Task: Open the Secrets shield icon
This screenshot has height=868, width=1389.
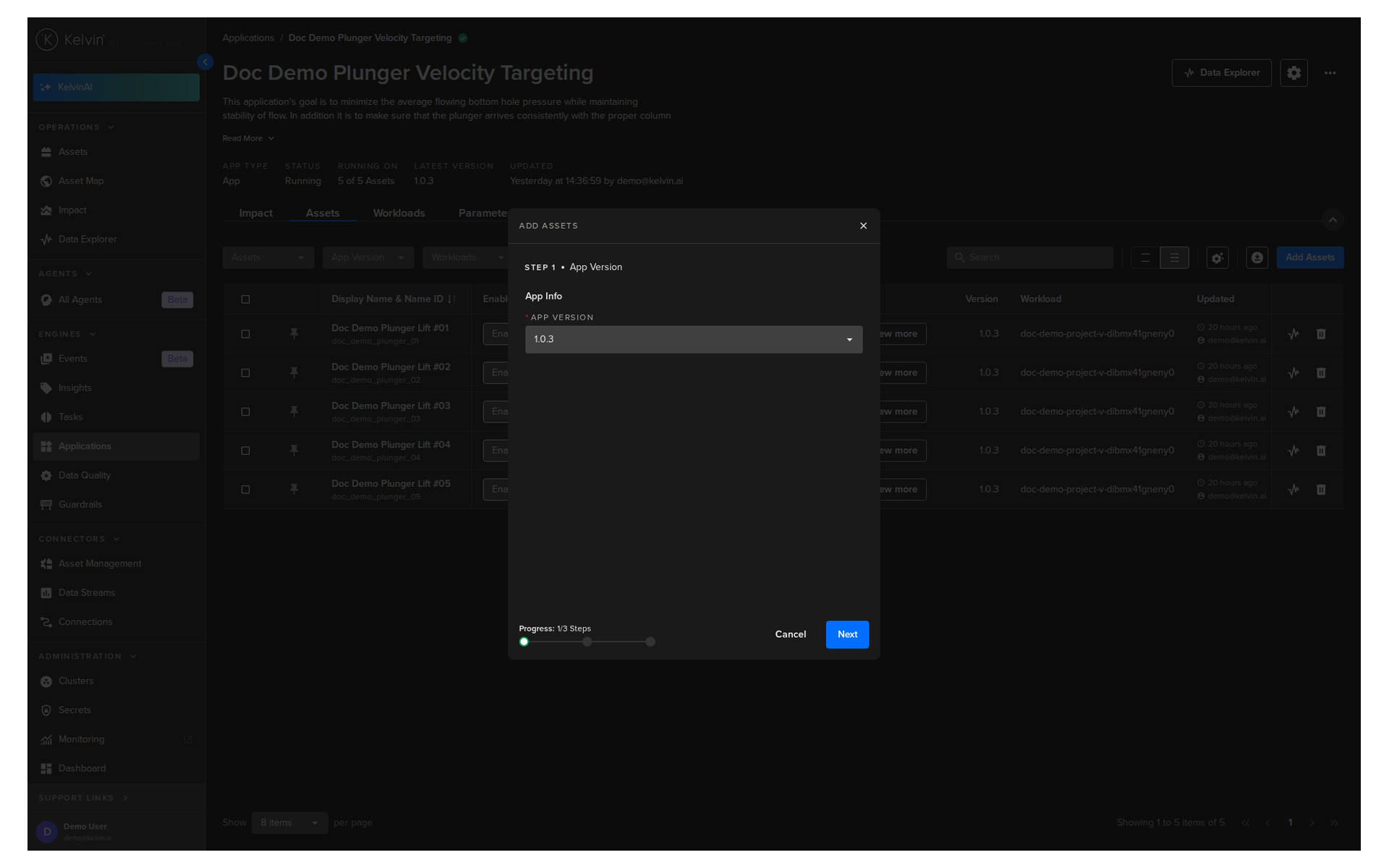Action: click(46, 710)
